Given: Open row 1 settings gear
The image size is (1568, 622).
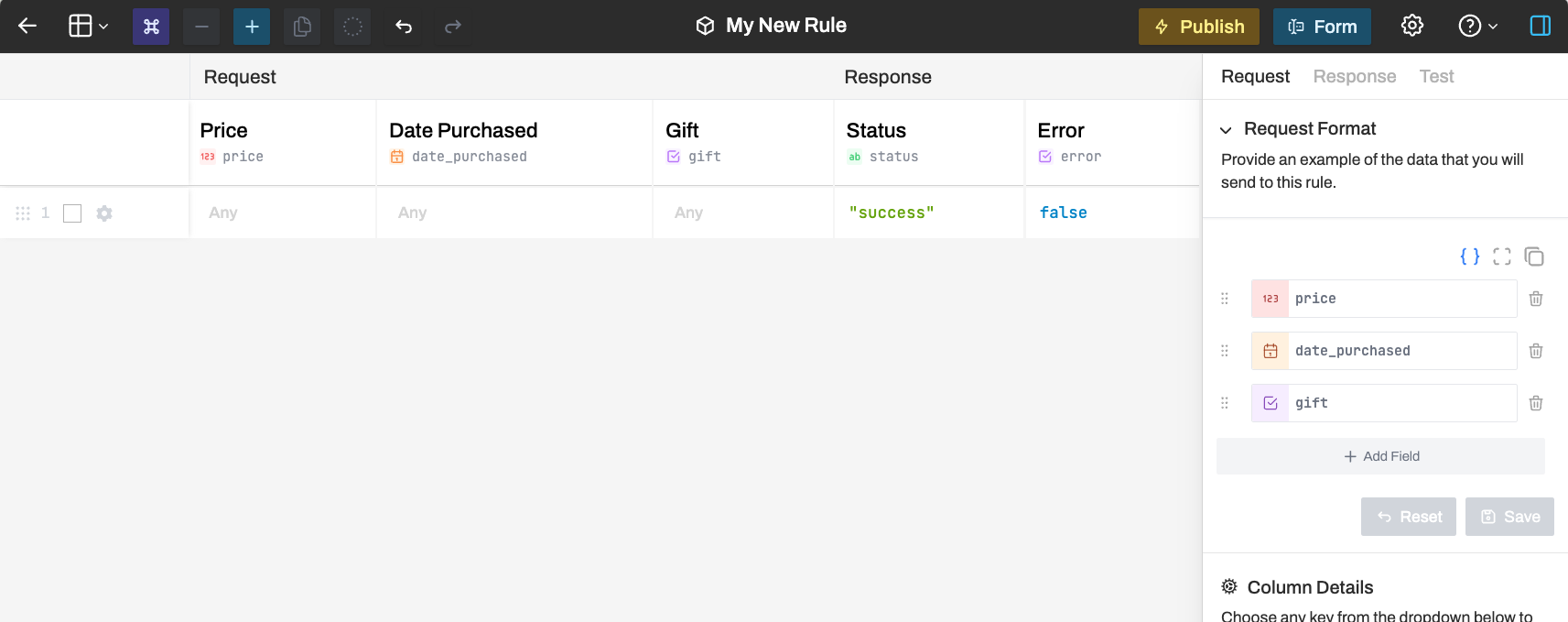Looking at the screenshot, I should [104, 213].
